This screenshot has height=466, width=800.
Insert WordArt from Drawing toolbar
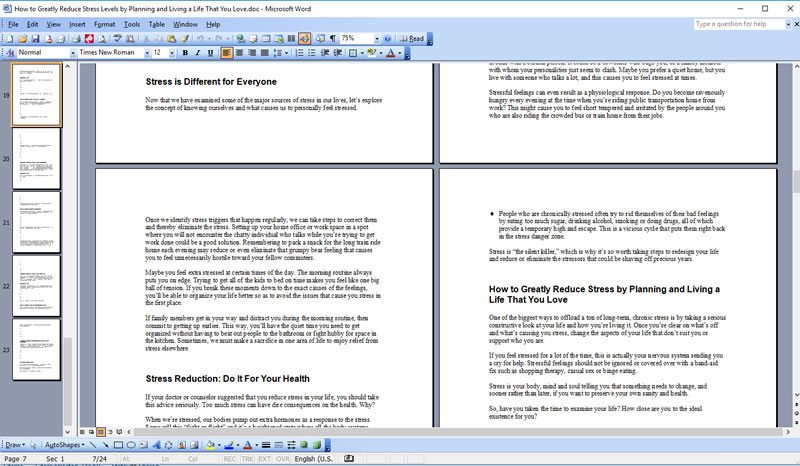(x=156, y=445)
